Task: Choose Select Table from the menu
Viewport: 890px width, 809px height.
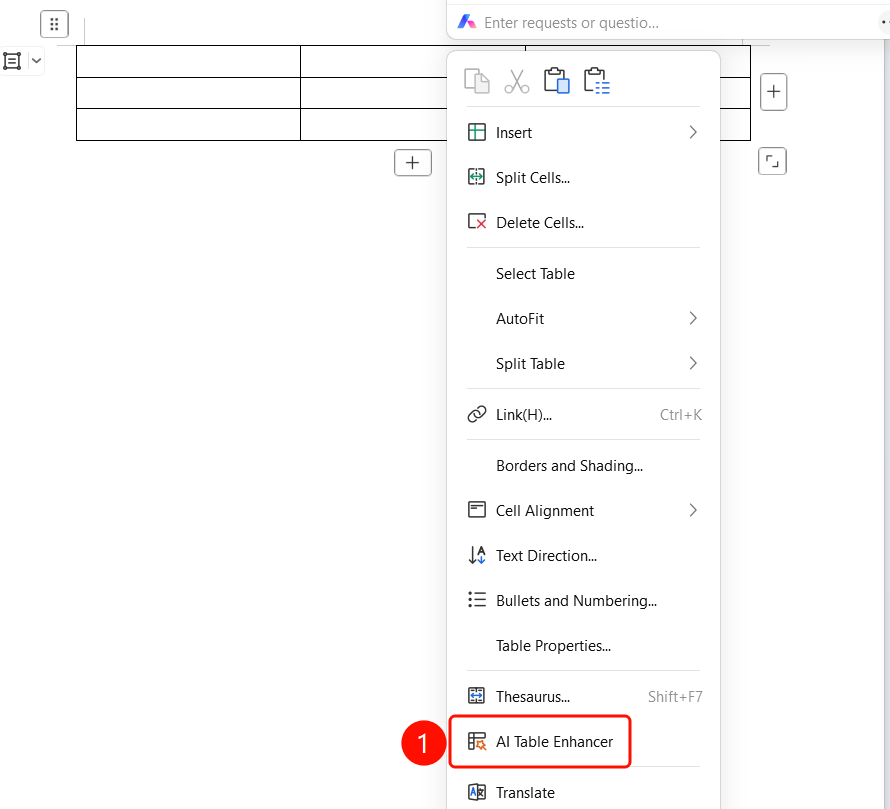Action: [x=583, y=274]
